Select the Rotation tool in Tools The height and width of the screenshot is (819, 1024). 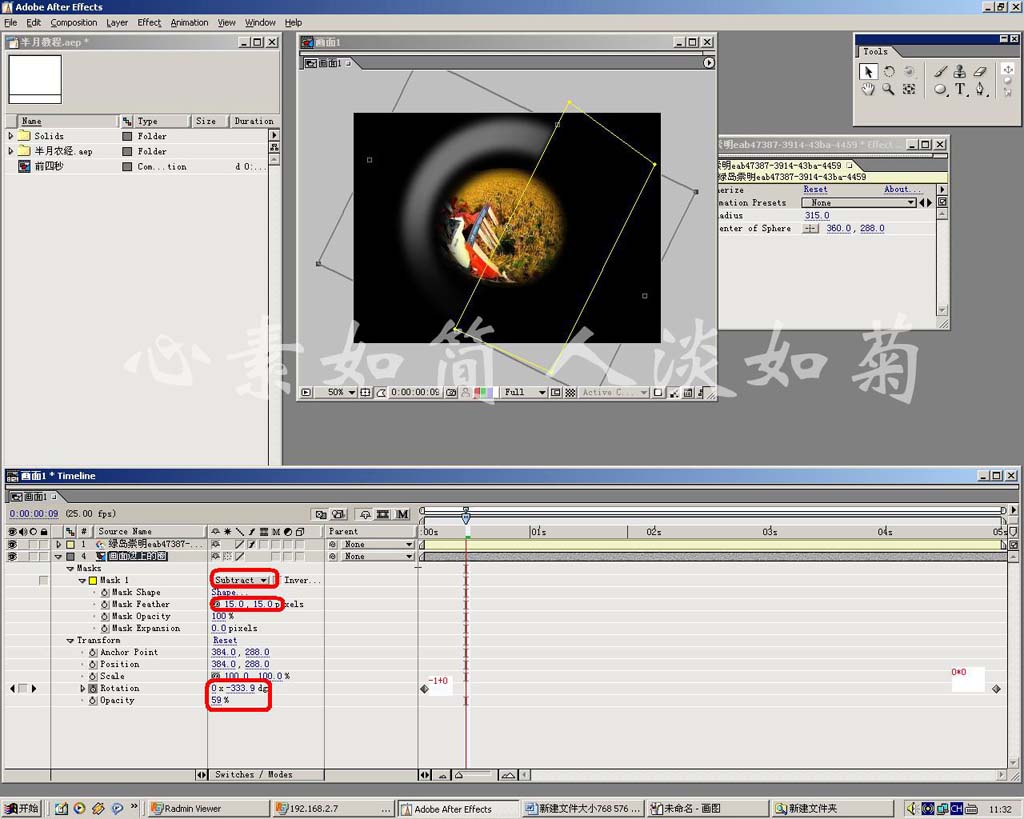pyautogui.click(x=889, y=71)
